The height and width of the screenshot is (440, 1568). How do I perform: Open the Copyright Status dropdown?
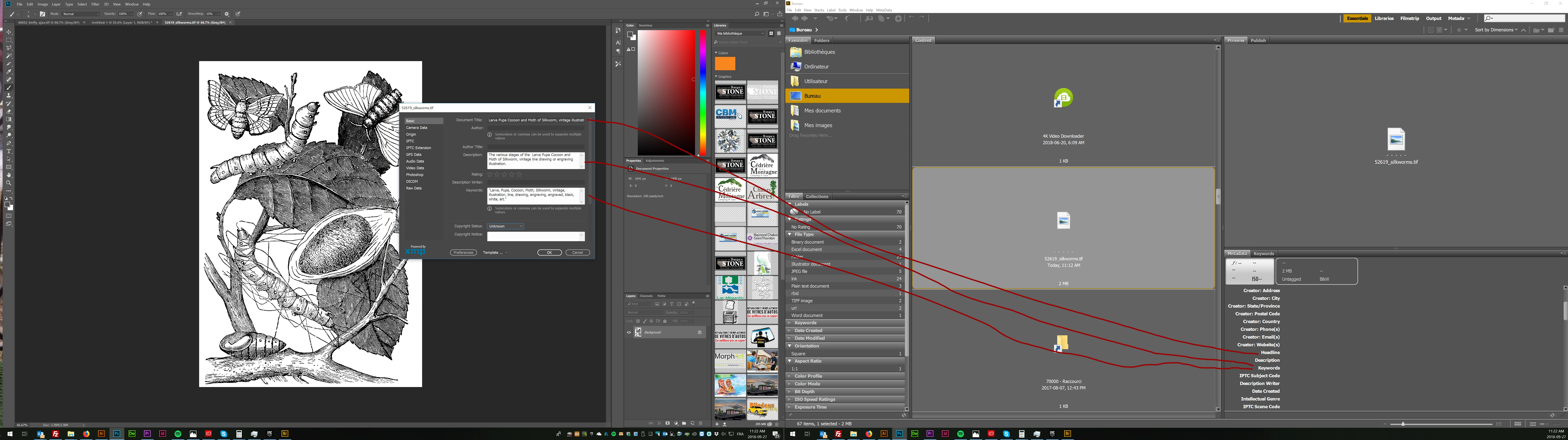pos(505,226)
